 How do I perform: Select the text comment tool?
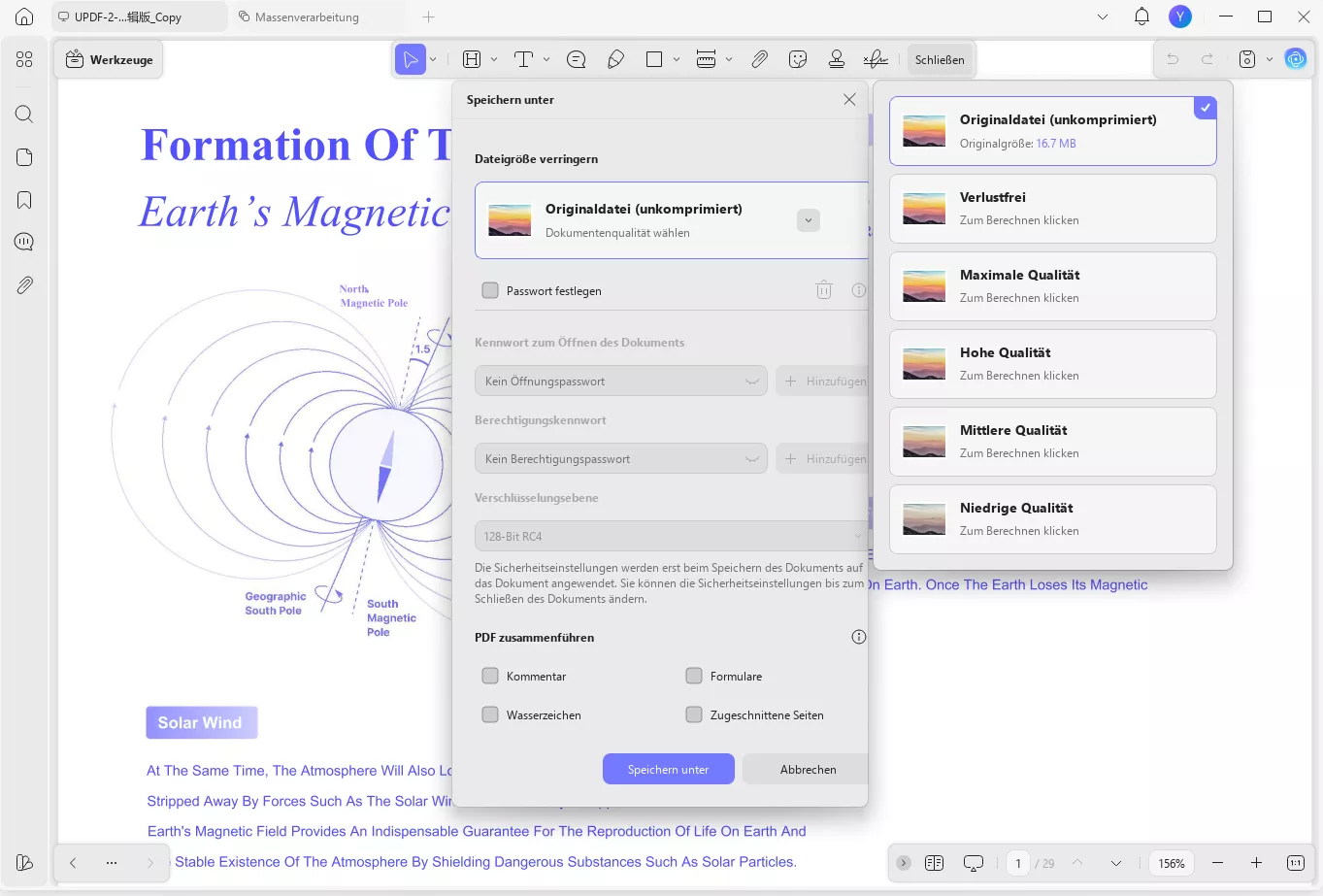[x=523, y=59]
